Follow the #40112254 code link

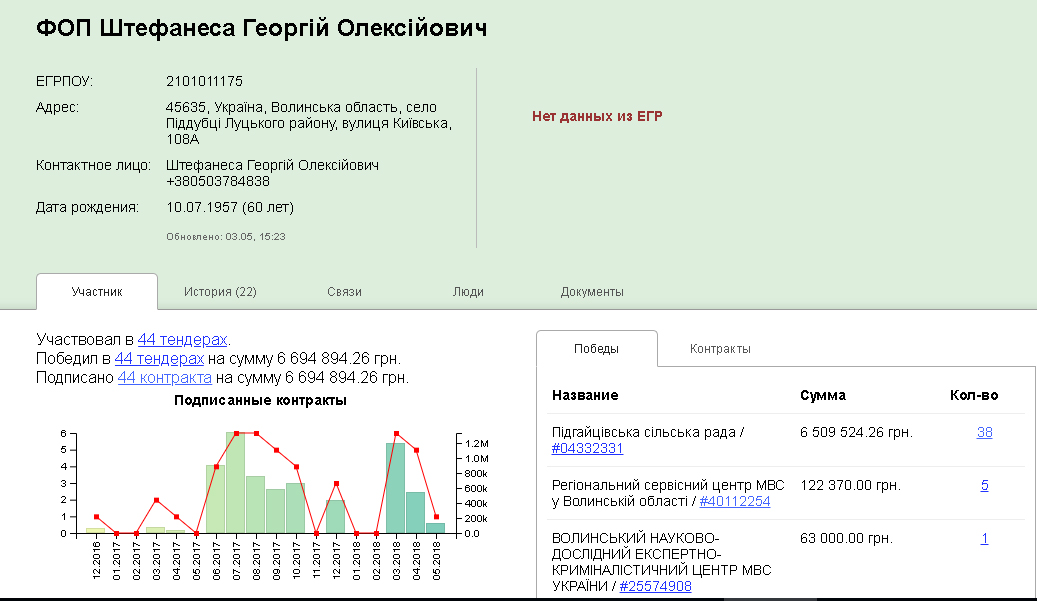pyautogui.click(x=735, y=502)
